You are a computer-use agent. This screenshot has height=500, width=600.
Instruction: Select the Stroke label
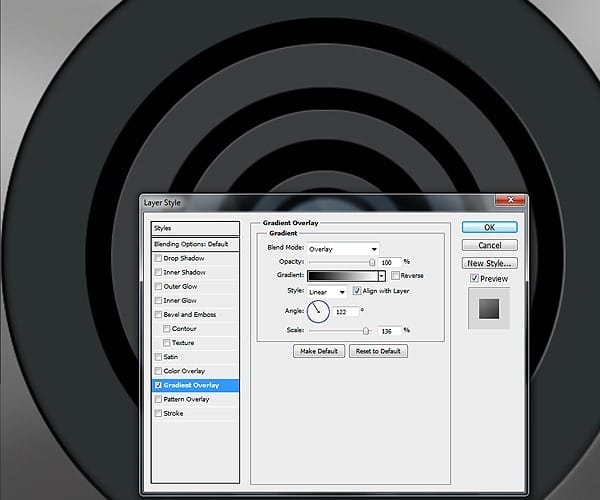(x=173, y=414)
